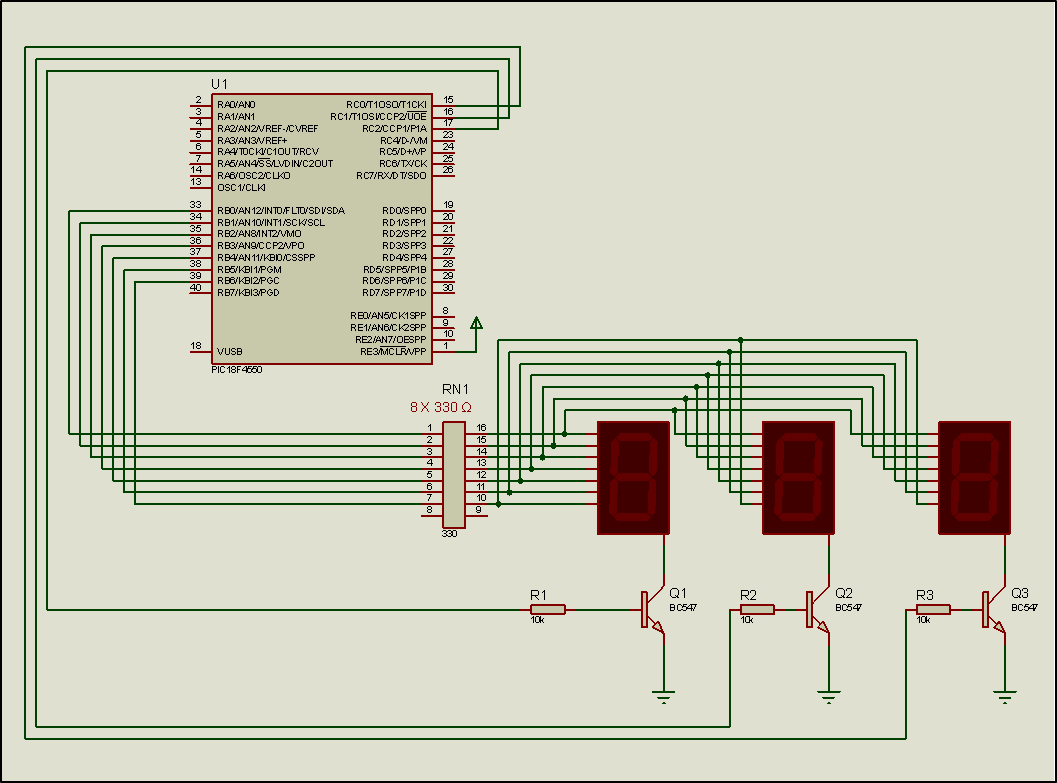Image resolution: width=1057 pixels, height=783 pixels.
Task: Select the R3 10k resistor
Action: click(933, 609)
